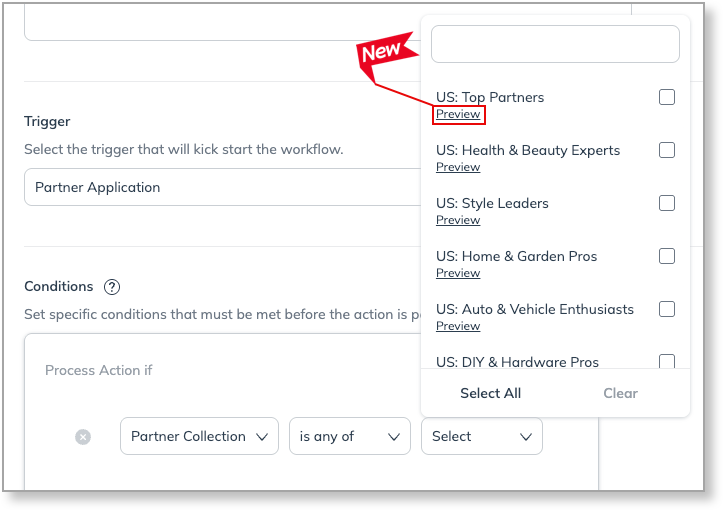Check the US: Top Partners checkbox
Screen dimensions: 723x510
tap(667, 97)
